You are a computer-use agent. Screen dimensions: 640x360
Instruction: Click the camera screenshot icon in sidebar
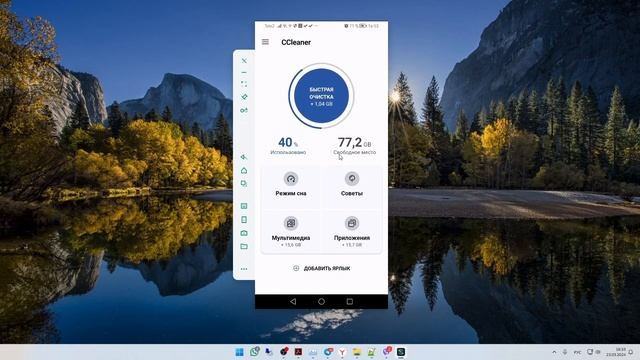[x=244, y=233]
